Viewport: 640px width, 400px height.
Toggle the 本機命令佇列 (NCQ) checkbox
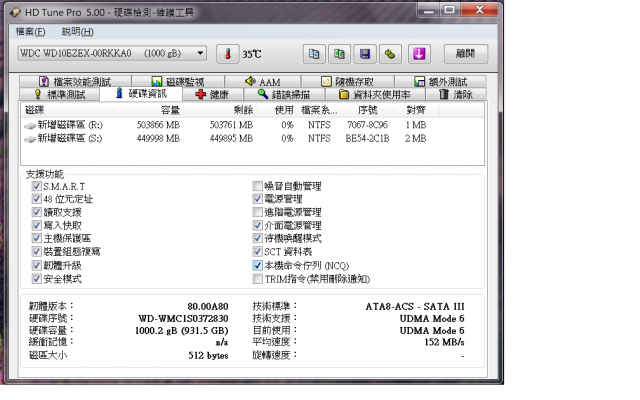tap(257, 265)
